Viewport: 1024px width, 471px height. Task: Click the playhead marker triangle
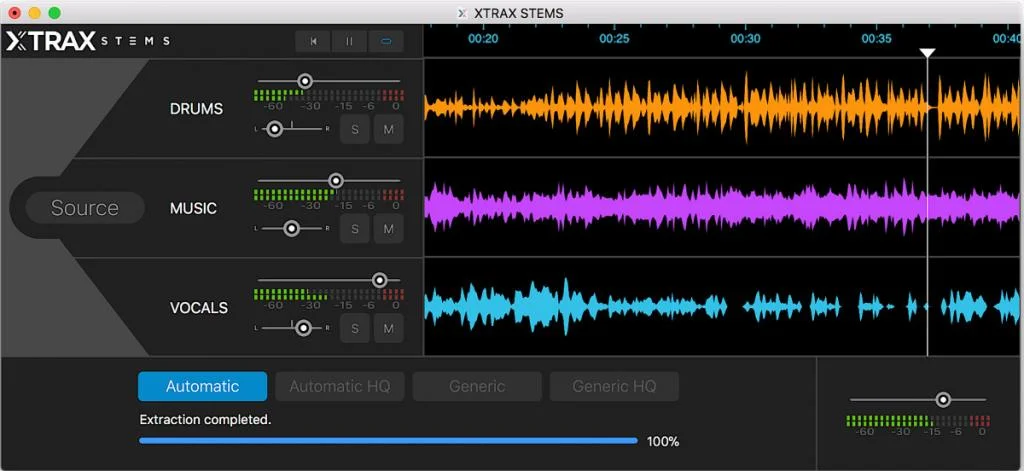(x=927, y=53)
